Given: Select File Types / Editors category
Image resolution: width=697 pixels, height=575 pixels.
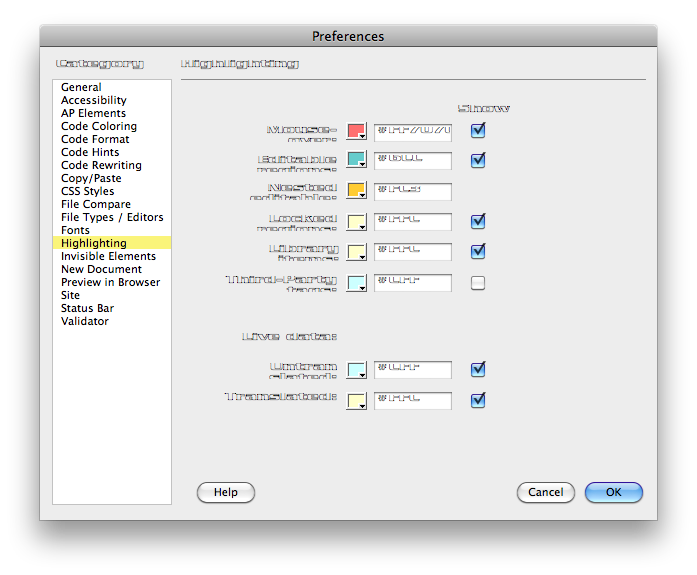Looking at the screenshot, I should [112, 217].
